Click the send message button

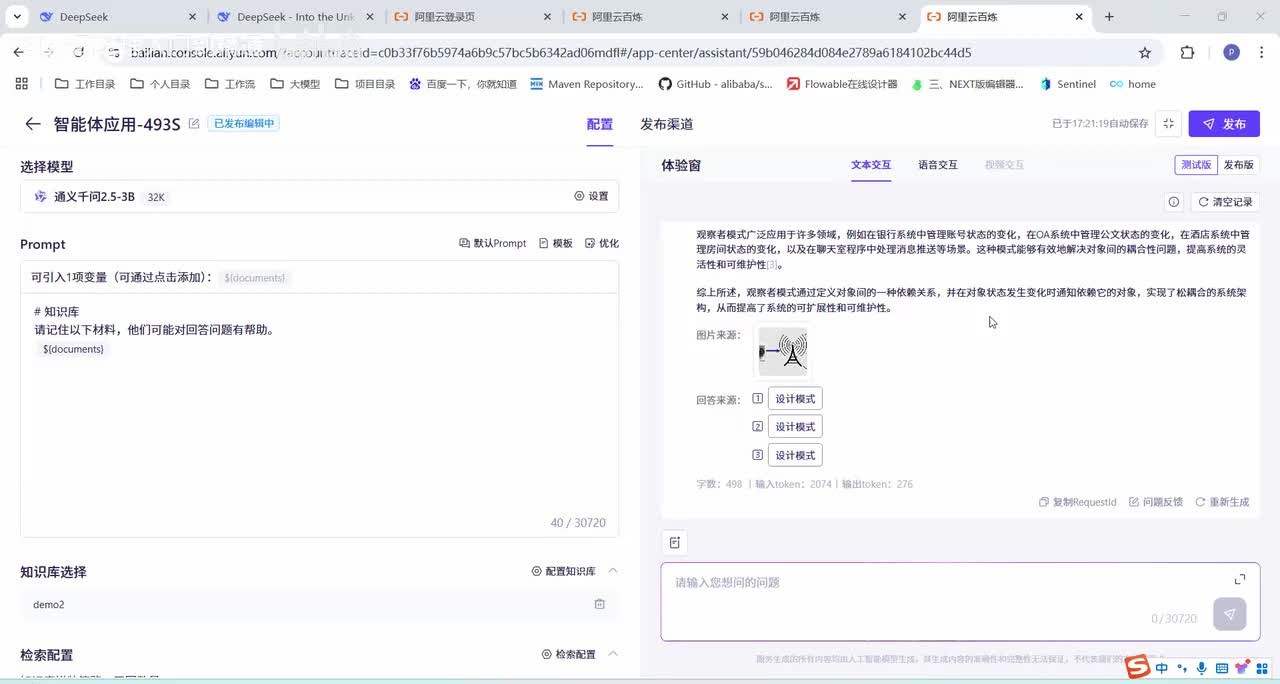(x=1229, y=614)
